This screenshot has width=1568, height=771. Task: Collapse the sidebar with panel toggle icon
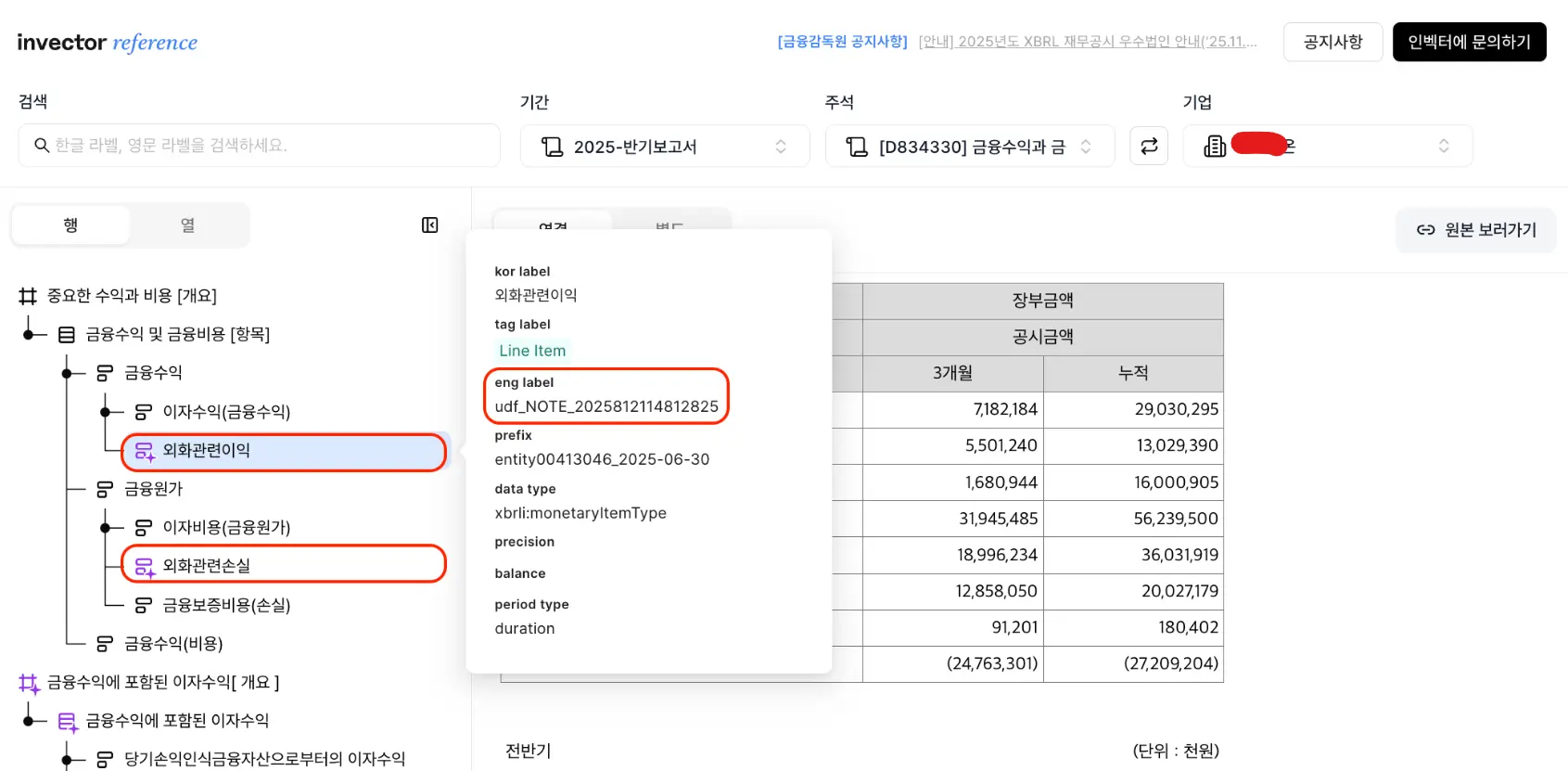(x=429, y=225)
